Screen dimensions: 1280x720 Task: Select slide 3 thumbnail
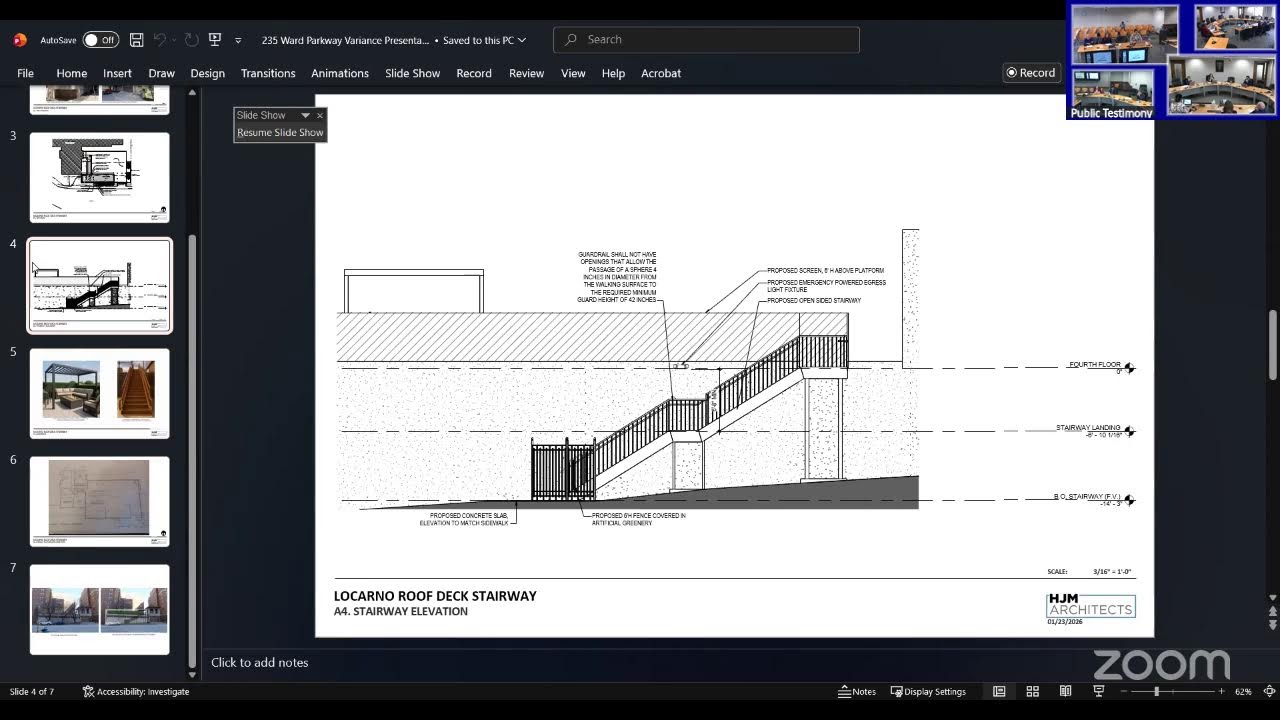[99, 177]
